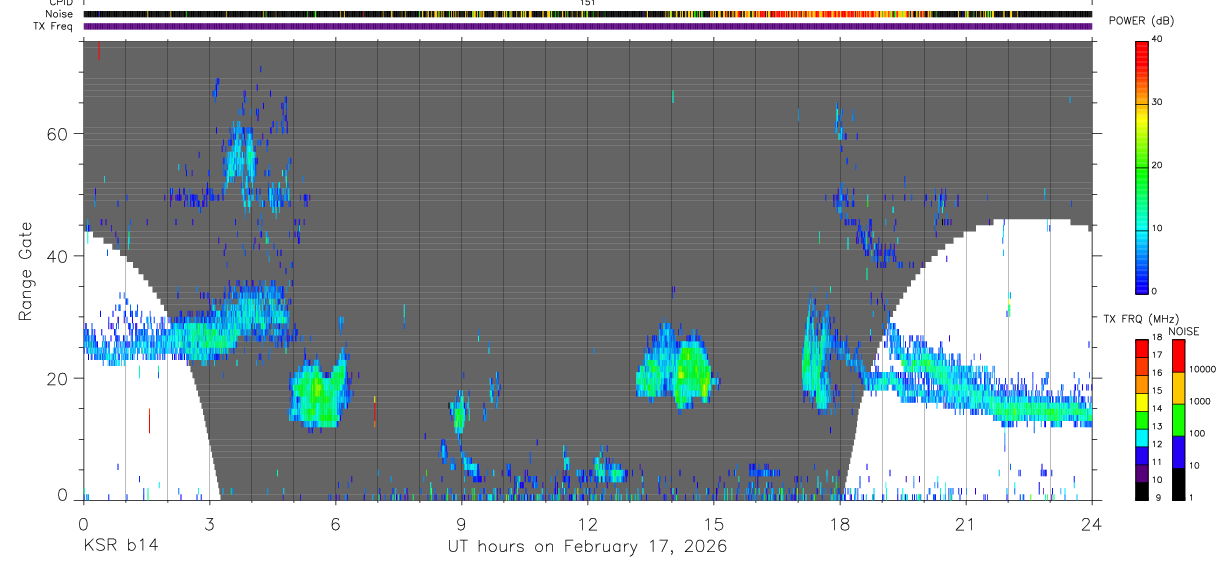
Task: Click the 15 hour tick label
Action: point(713,523)
